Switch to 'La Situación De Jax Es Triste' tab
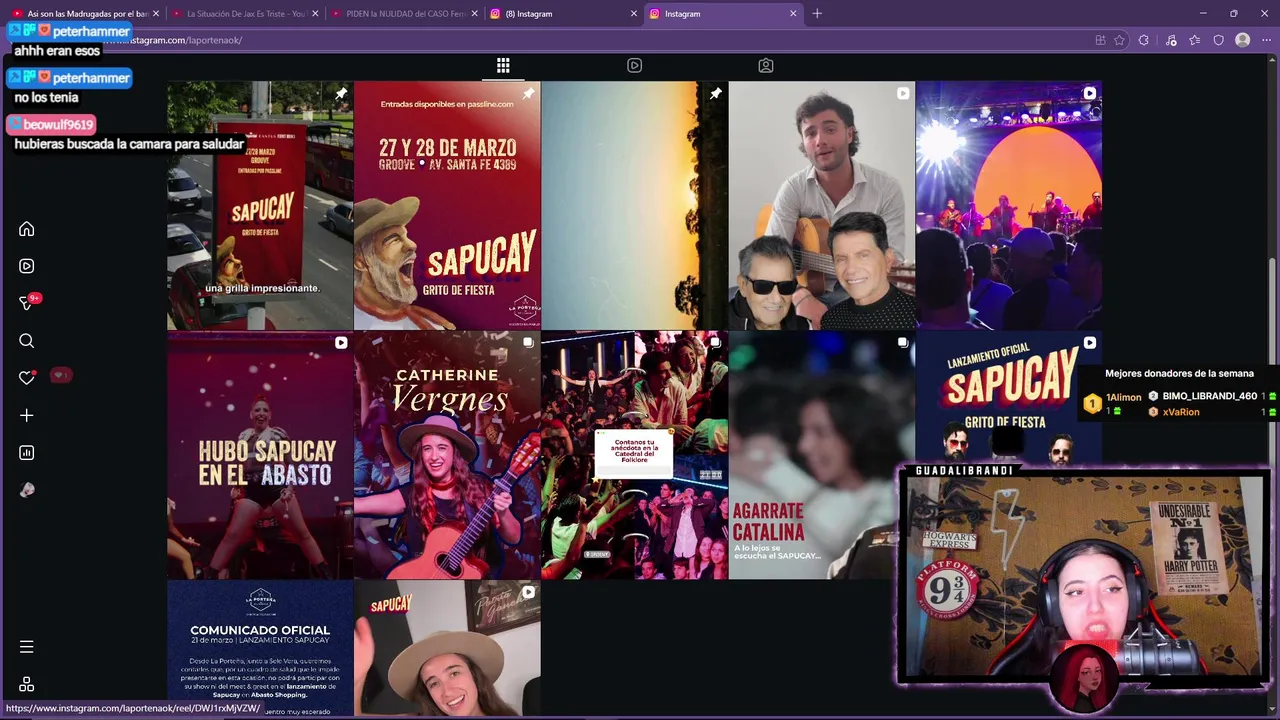 (x=245, y=14)
